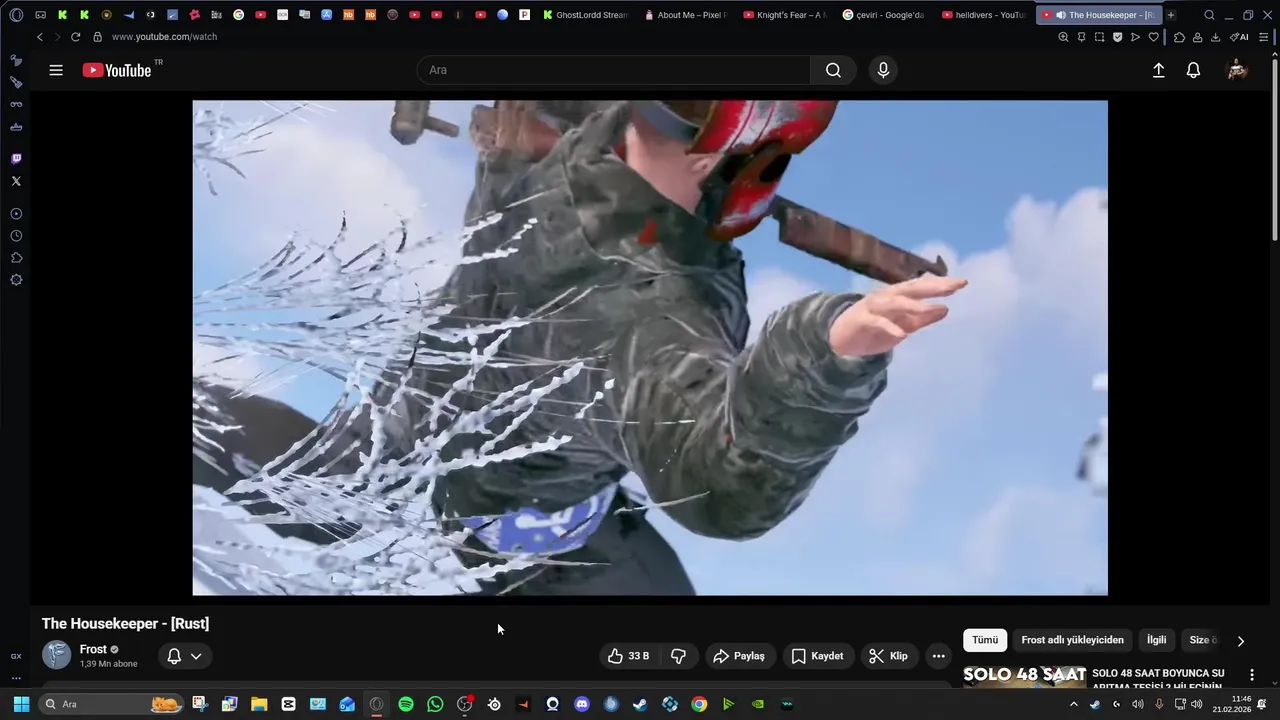Image resolution: width=1280 pixels, height=720 pixels.
Task: Switch to the GhostLordd Stream tab
Action: (x=585, y=15)
